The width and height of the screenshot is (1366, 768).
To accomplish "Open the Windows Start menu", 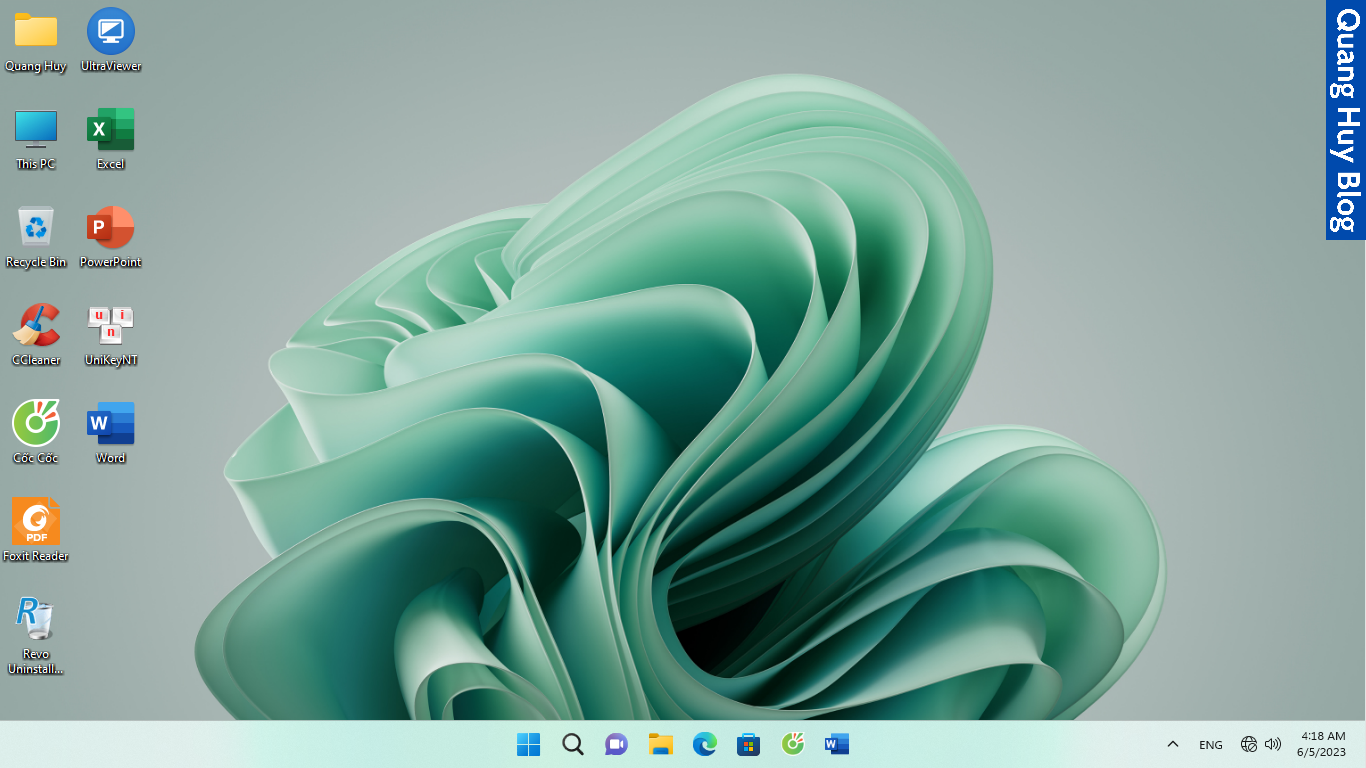I will [528, 744].
